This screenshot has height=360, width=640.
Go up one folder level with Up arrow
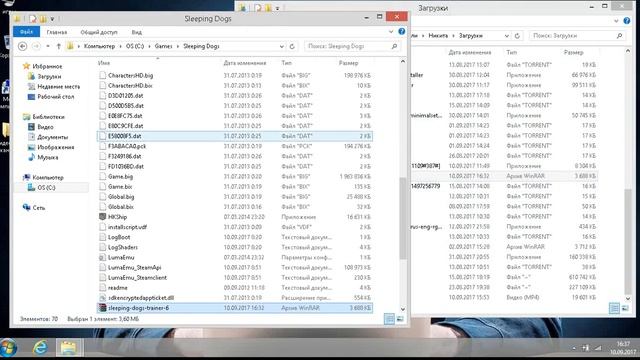pos(58,46)
